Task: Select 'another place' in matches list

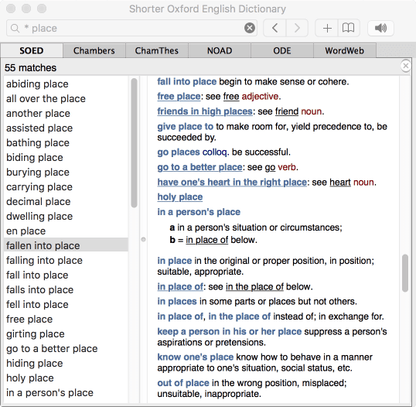Action: [66, 113]
